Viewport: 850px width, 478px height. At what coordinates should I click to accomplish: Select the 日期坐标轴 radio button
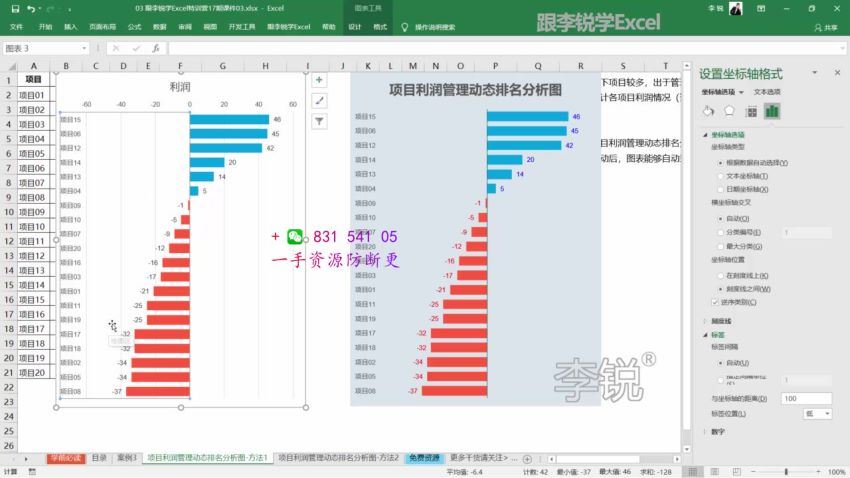click(x=720, y=189)
